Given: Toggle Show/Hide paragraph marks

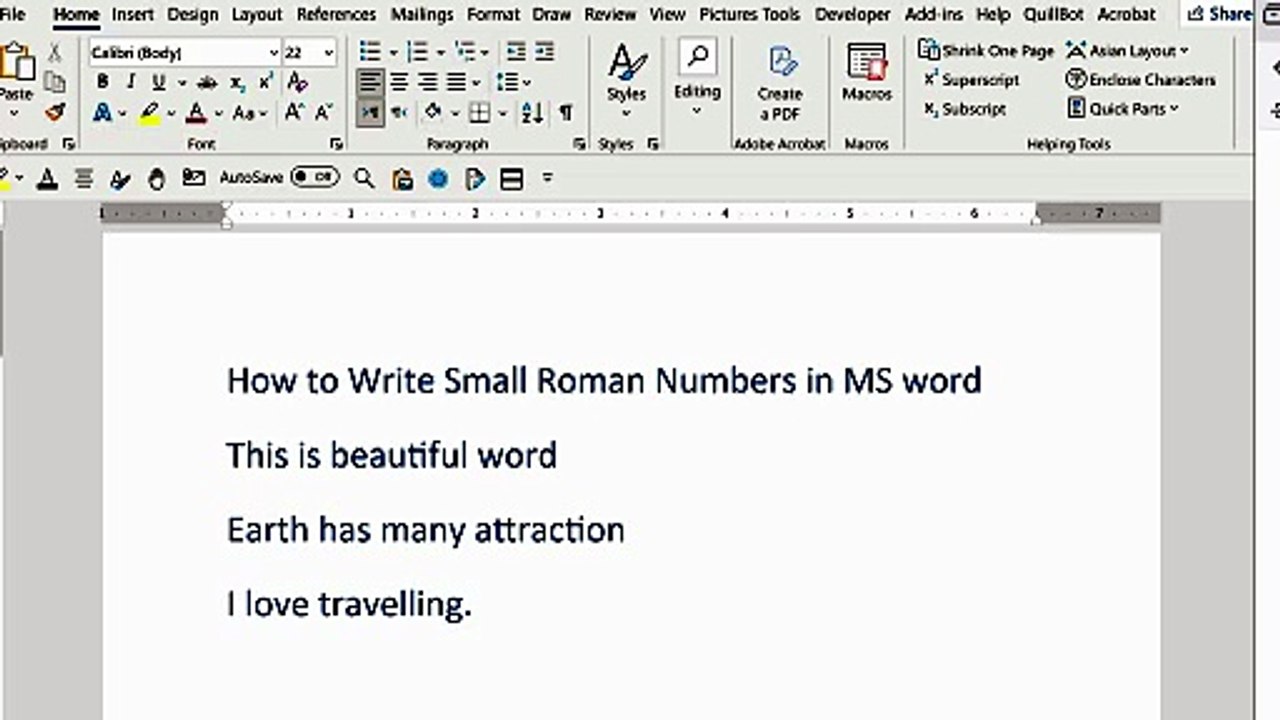Looking at the screenshot, I should pyautogui.click(x=566, y=113).
